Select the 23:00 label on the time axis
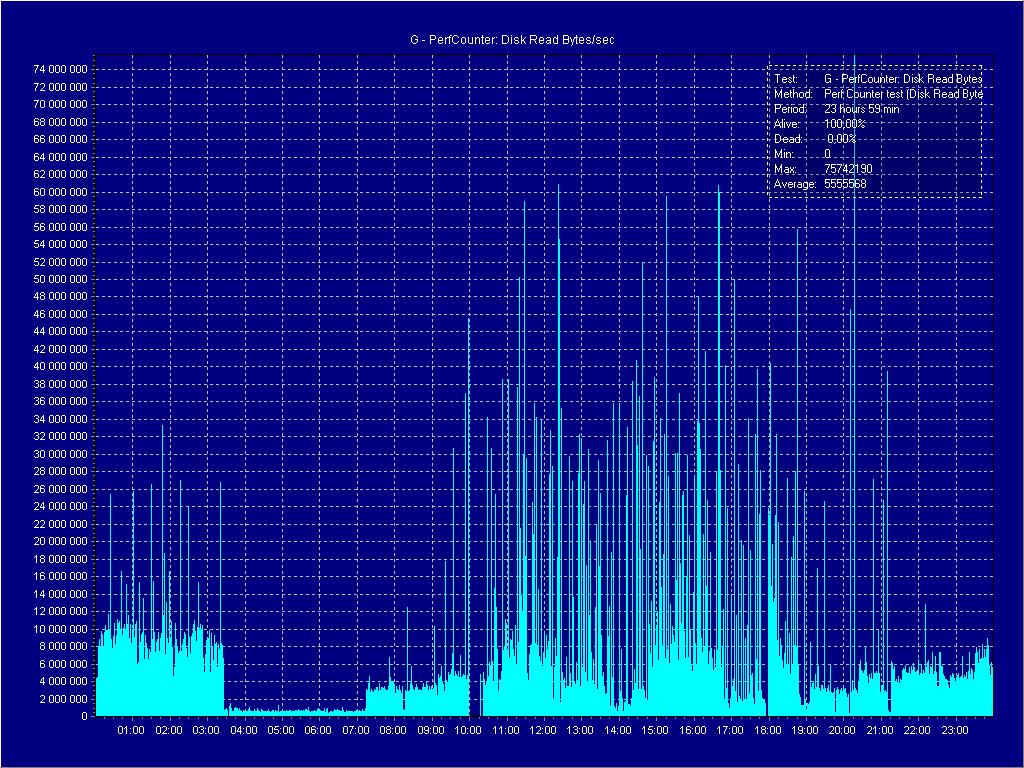Image resolution: width=1024 pixels, height=768 pixels. click(954, 730)
